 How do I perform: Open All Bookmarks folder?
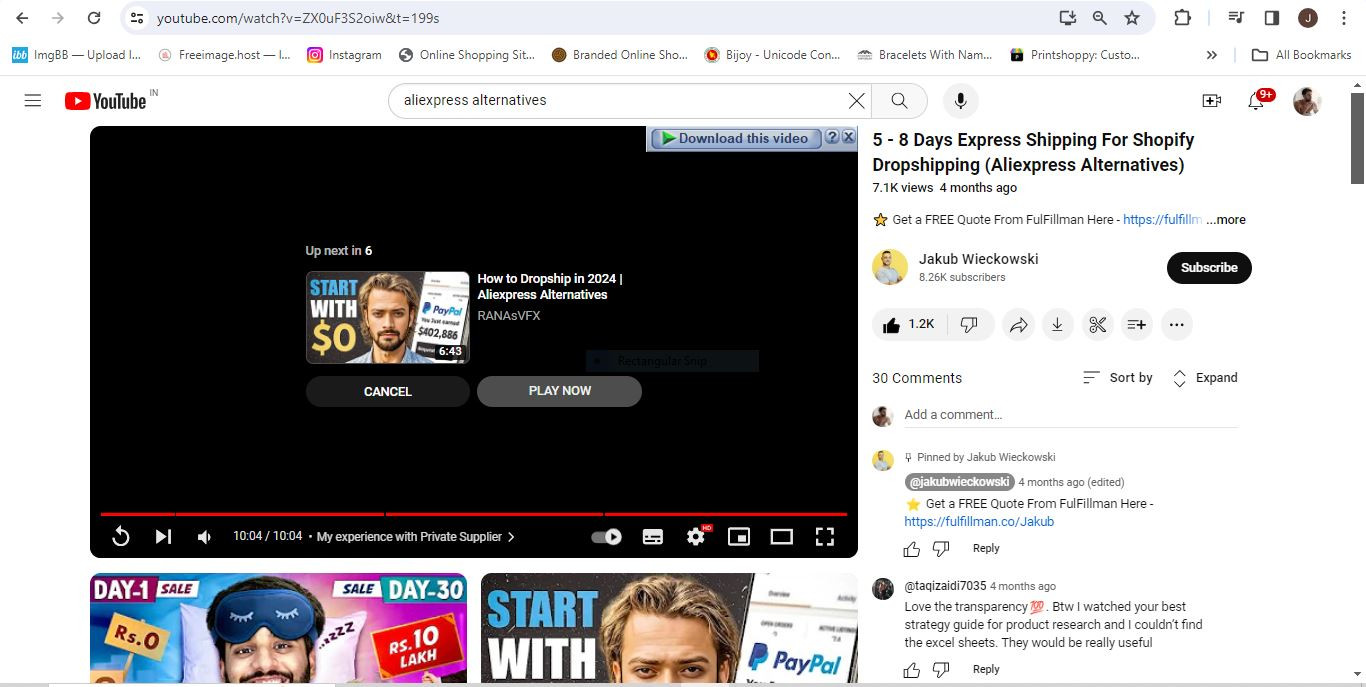tap(1301, 55)
